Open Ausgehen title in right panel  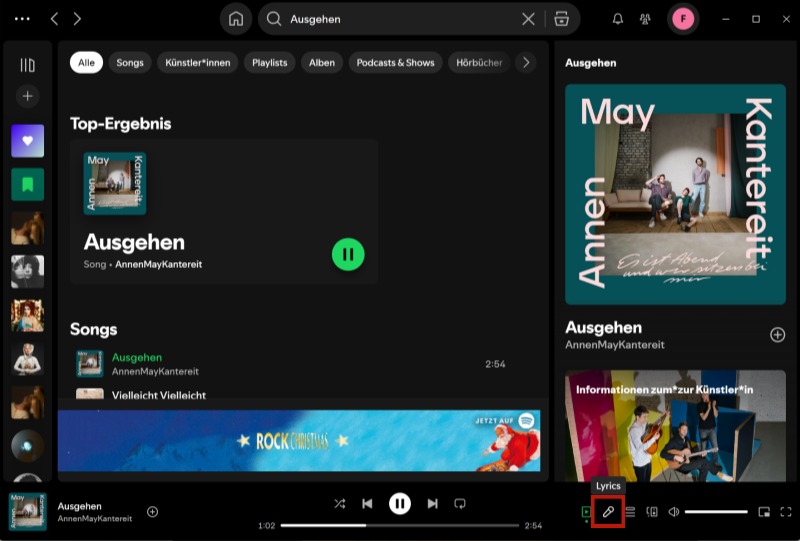pos(604,328)
